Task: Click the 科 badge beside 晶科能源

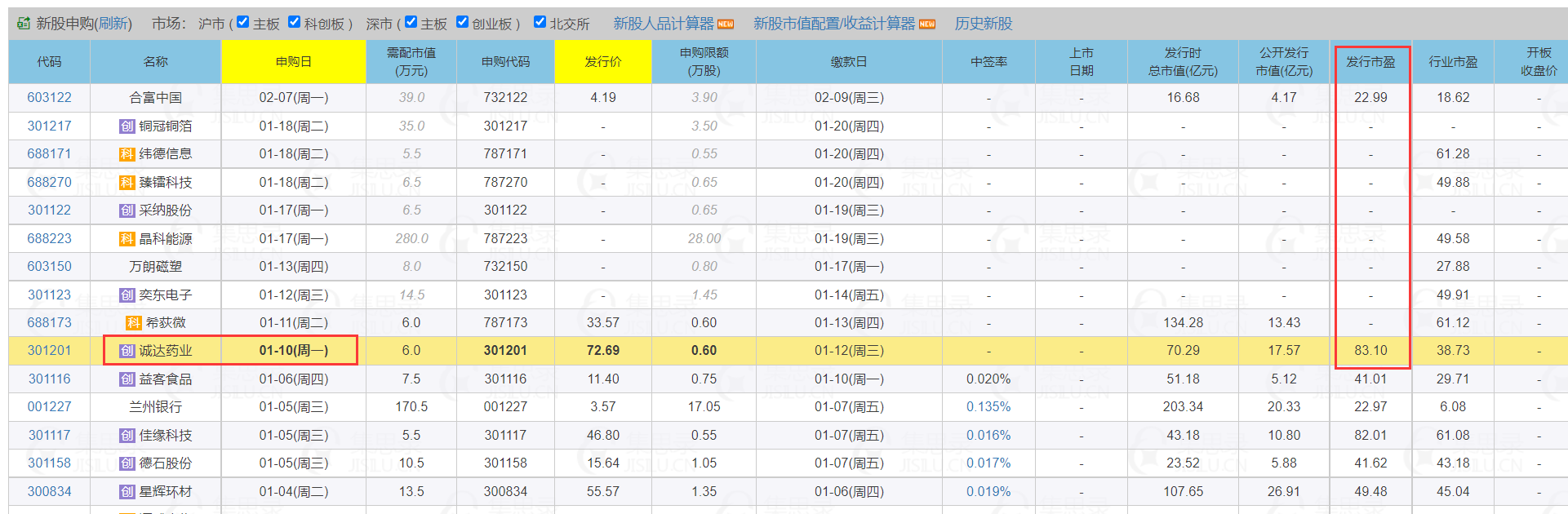Action: coord(127,239)
